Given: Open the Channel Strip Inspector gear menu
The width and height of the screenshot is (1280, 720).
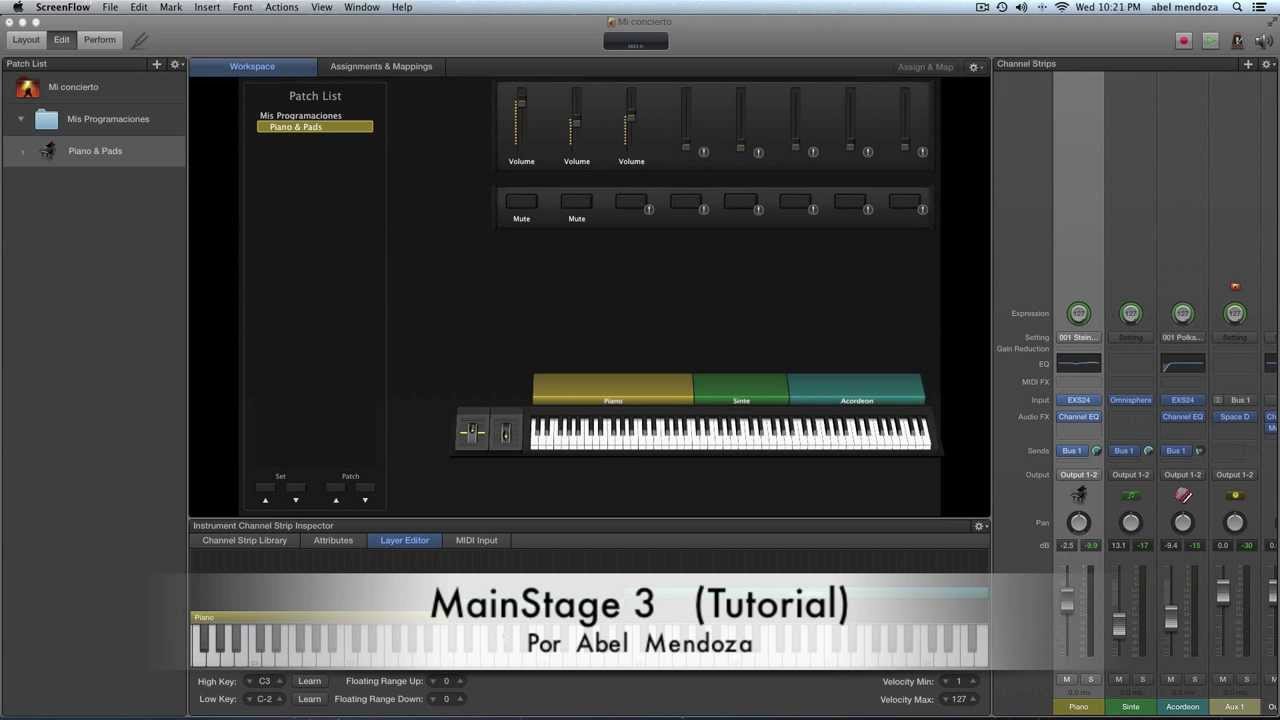Looking at the screenshot, I should coord(981,526).
